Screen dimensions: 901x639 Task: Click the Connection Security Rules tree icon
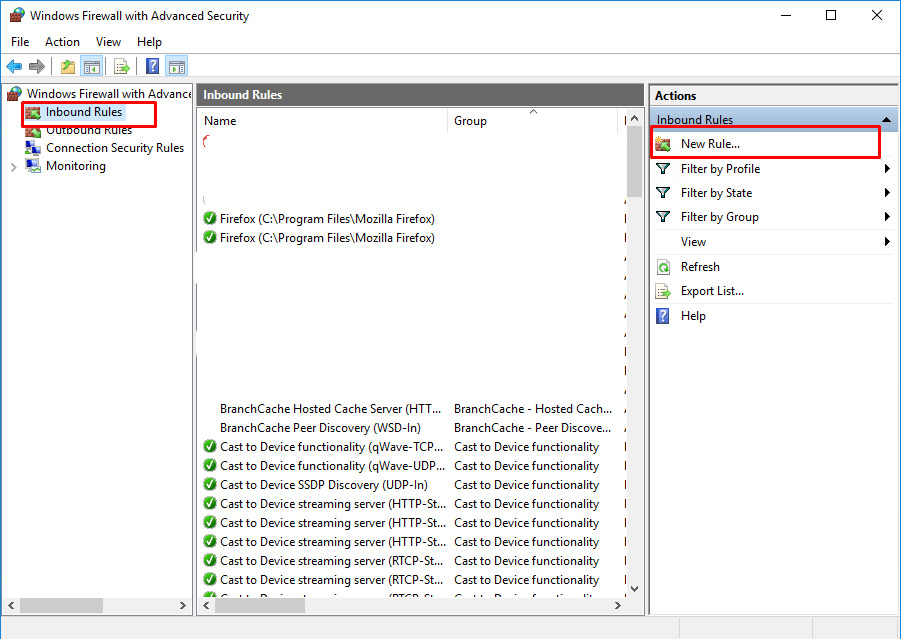click(x=33, y=148)
